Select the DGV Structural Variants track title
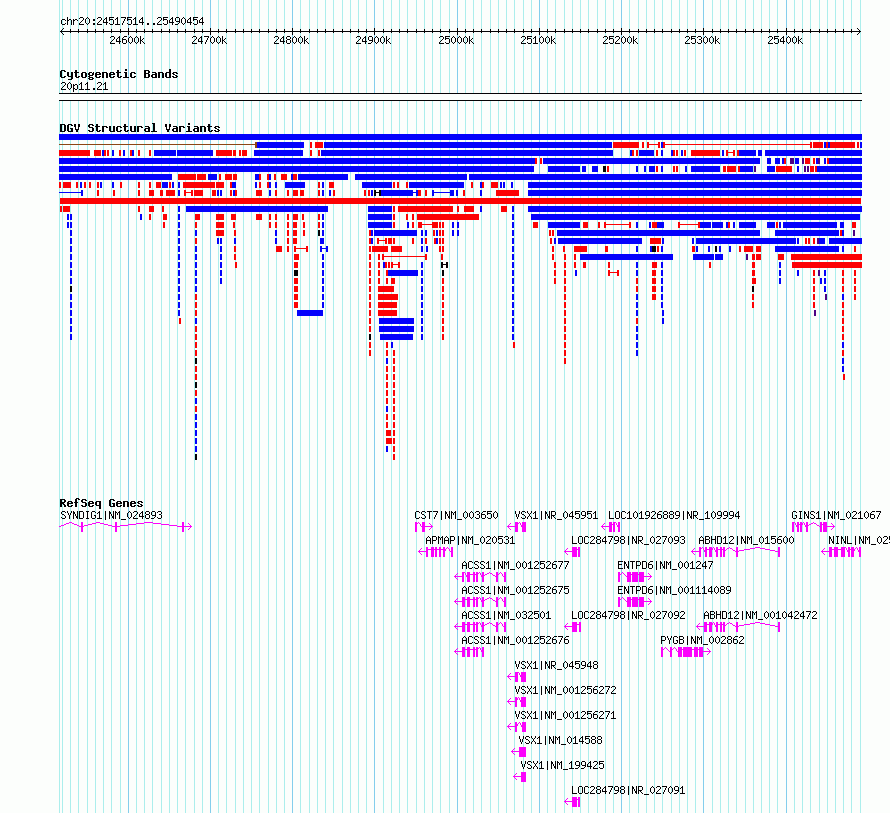 140,128
